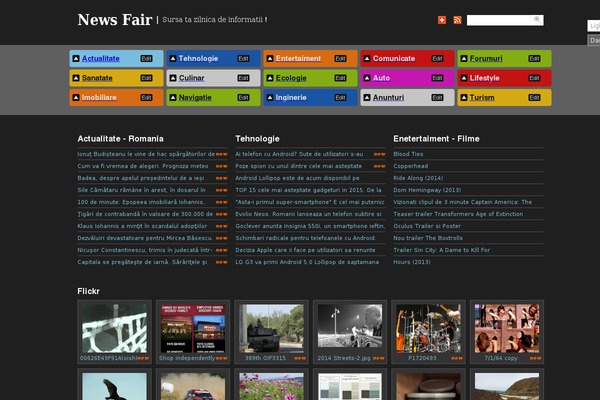Click arrow icon on Anunturi category
The width and height of the screenshot is (600, 400).
pos(367,98)
